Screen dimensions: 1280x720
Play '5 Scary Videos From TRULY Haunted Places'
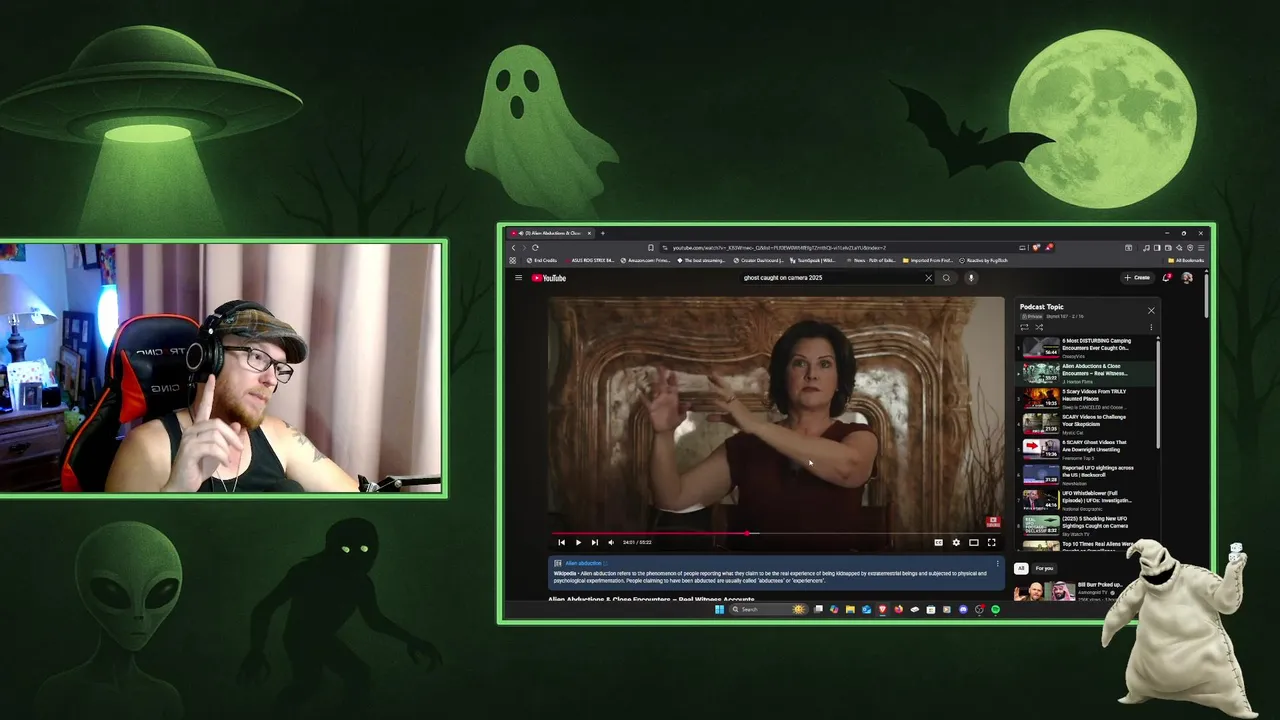[x=1086, y=398]
